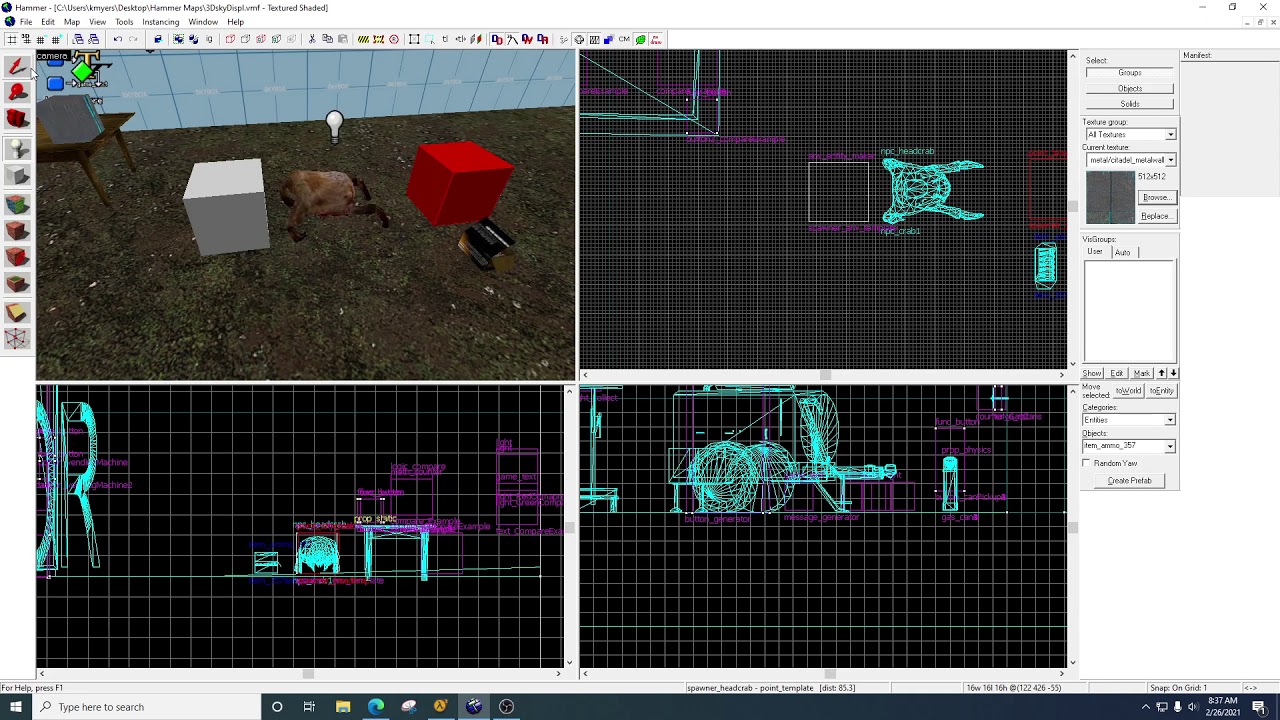The height and width of the screenshot is (720, 1280).
Task: Click the Browse texture button
Action: pos(1157,198)
